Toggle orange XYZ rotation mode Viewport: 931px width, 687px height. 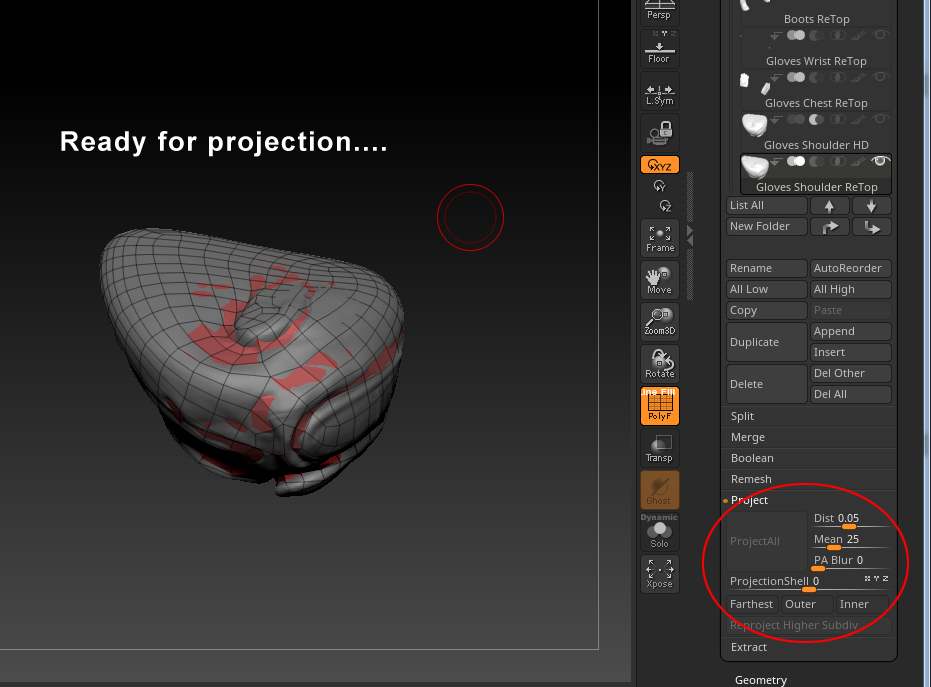(660, 165)
